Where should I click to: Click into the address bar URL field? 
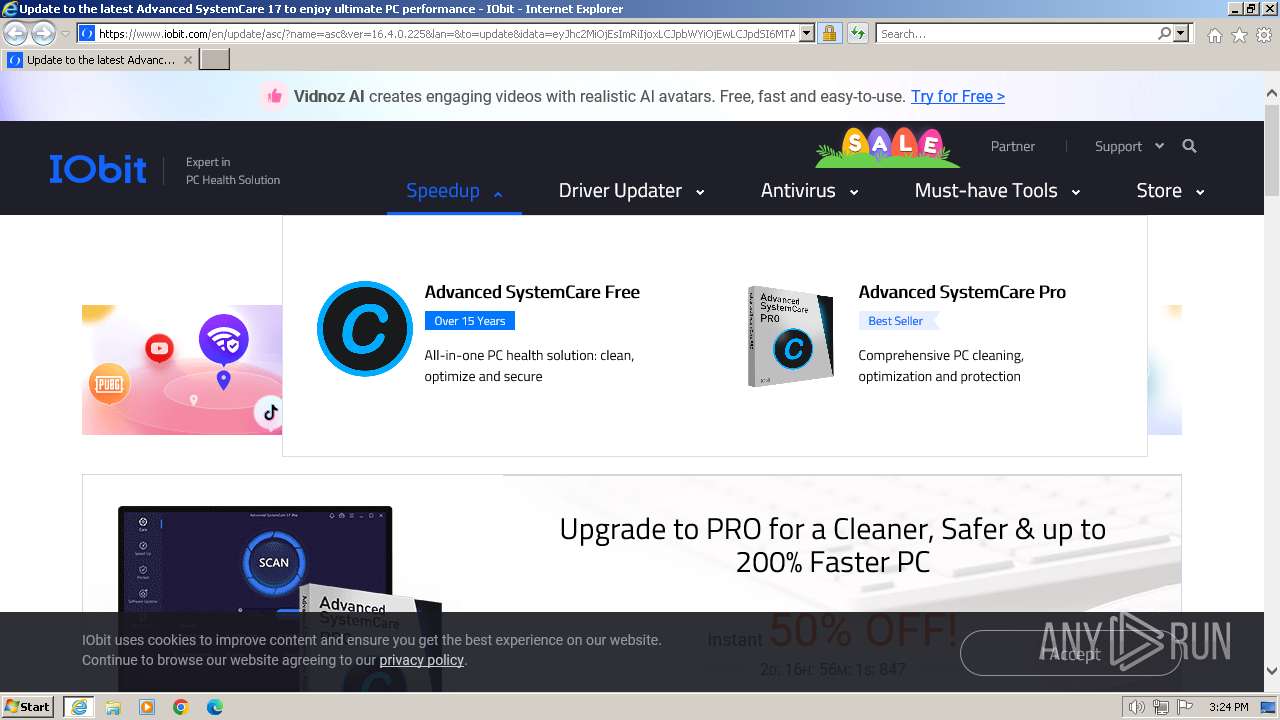point(447,33)
